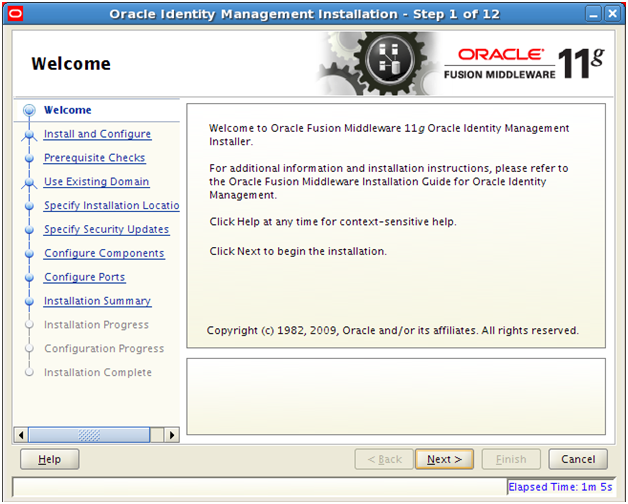The height and width of the screenshot is (504, 628).
Task: Click the Installation Progress step label
Action: [x=96, y=325]
